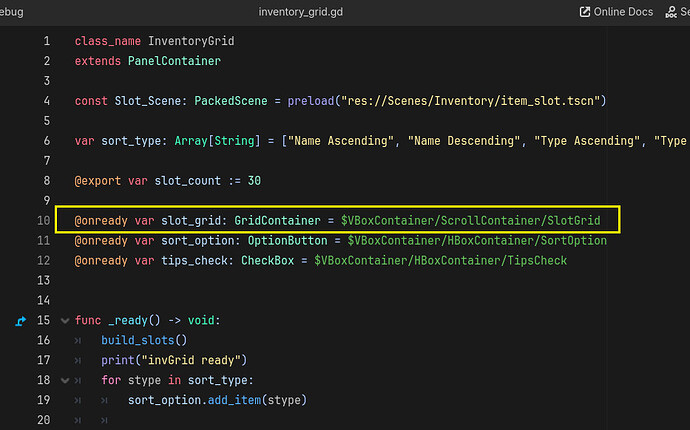The image size is (690, 430).
Task: Click OptionButton type on line 11
Action: point(287,241)
